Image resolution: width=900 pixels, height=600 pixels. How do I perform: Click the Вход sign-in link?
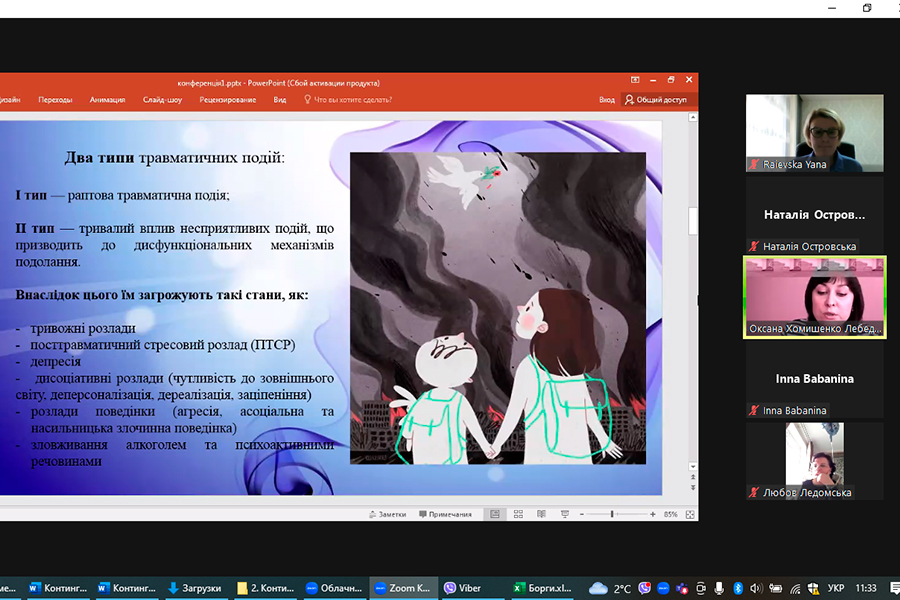(x=607, y=100)
